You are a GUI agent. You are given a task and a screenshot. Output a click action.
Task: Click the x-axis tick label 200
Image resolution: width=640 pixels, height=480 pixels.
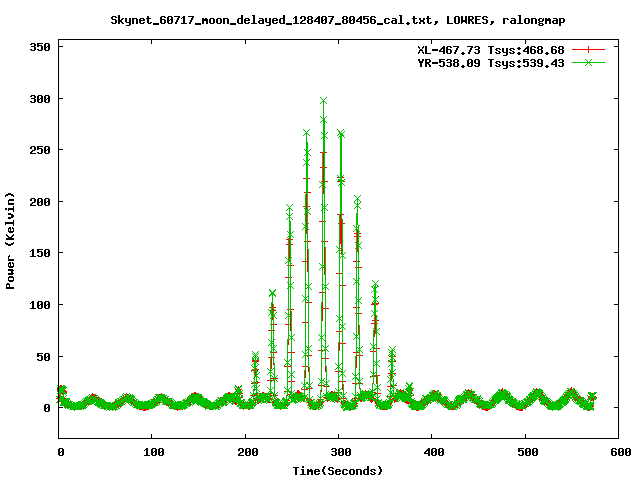248,452
